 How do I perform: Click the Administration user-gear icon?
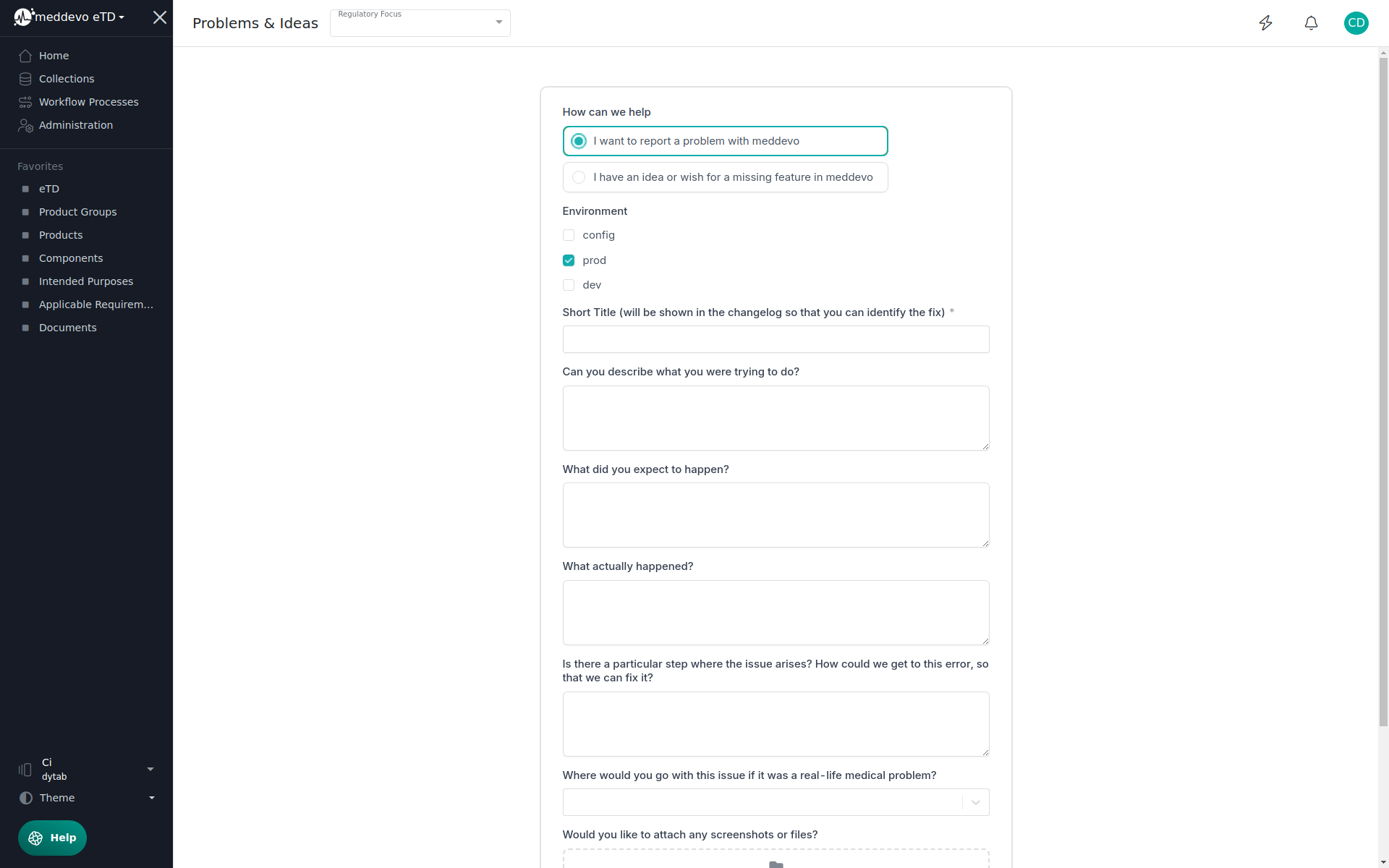pyautogui.click(x=25, y=126)
